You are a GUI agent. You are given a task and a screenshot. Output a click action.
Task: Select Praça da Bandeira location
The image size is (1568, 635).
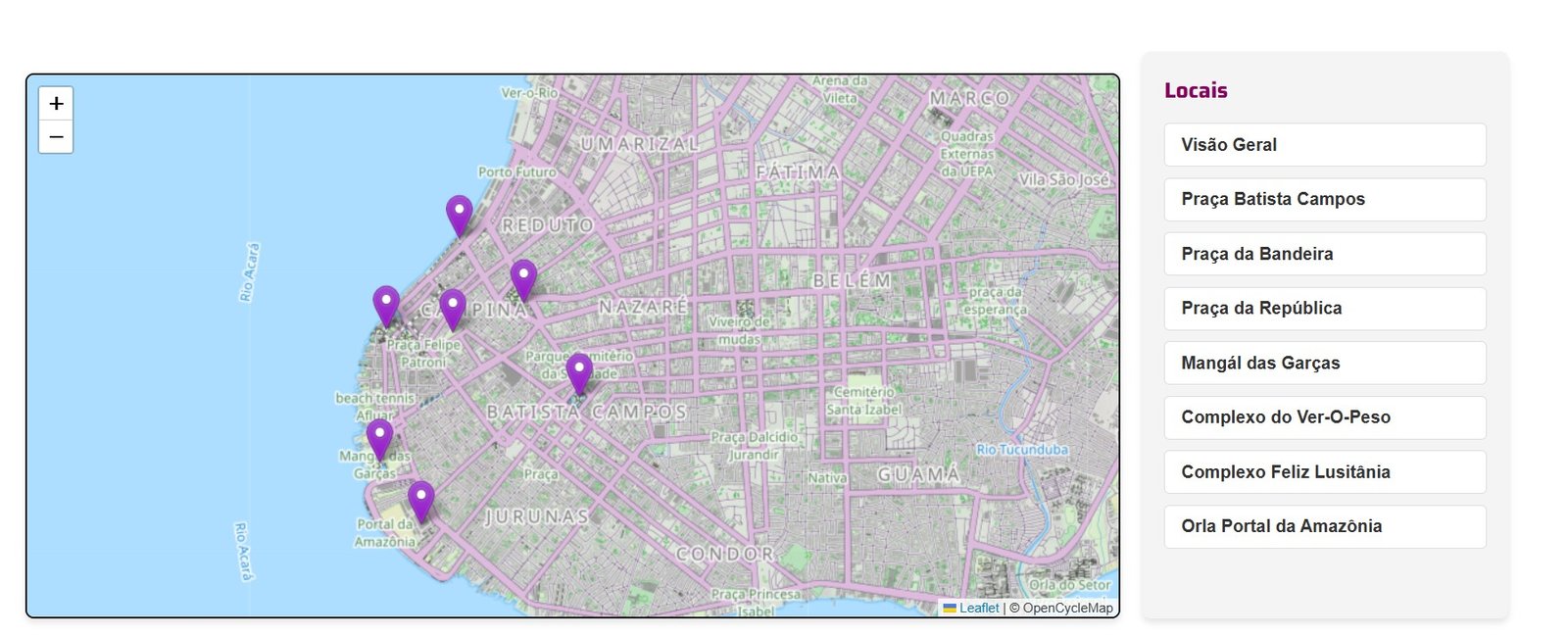tap(1324, 254)
